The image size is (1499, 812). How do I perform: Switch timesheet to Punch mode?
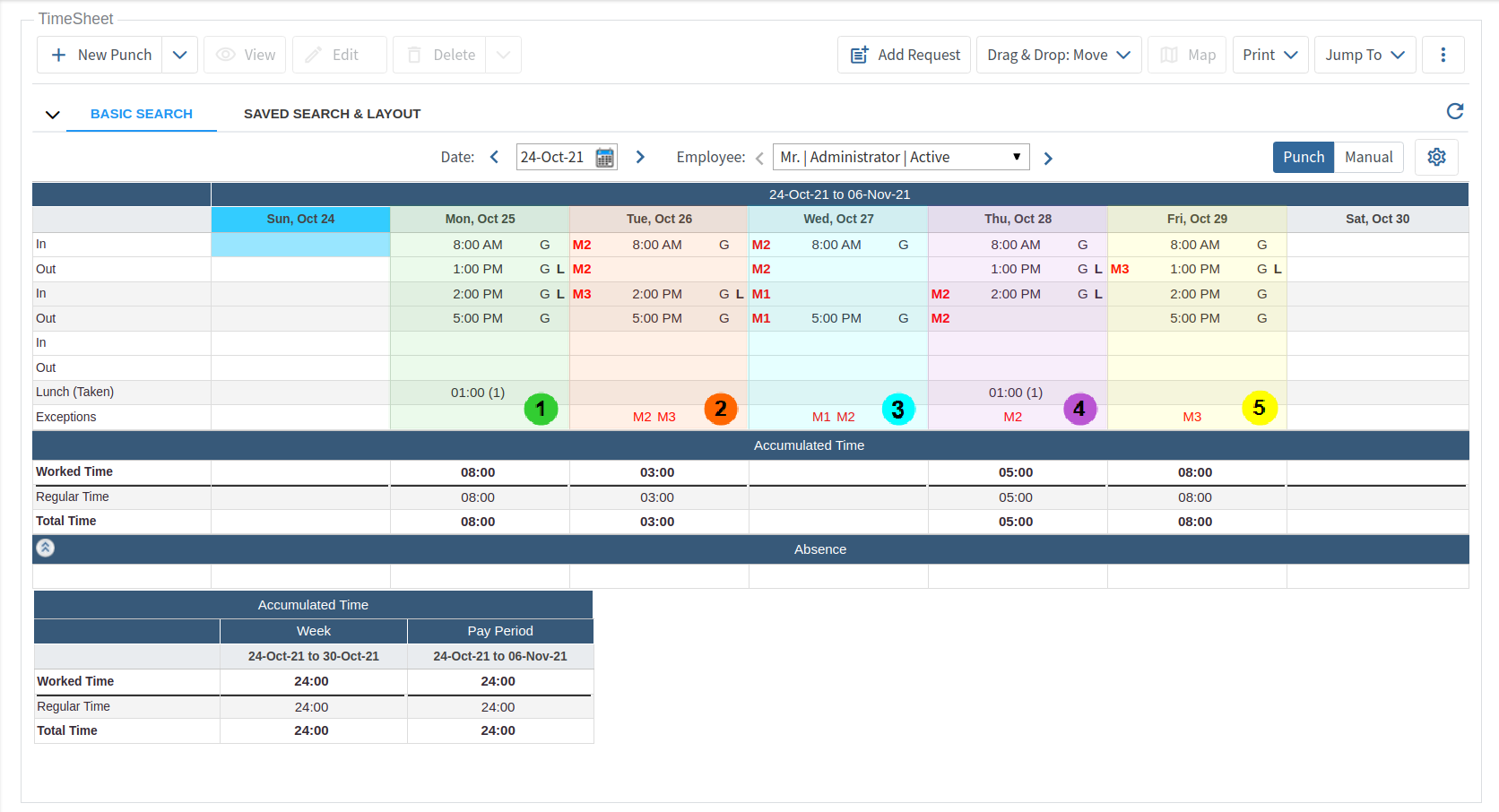pos(1303,157)
